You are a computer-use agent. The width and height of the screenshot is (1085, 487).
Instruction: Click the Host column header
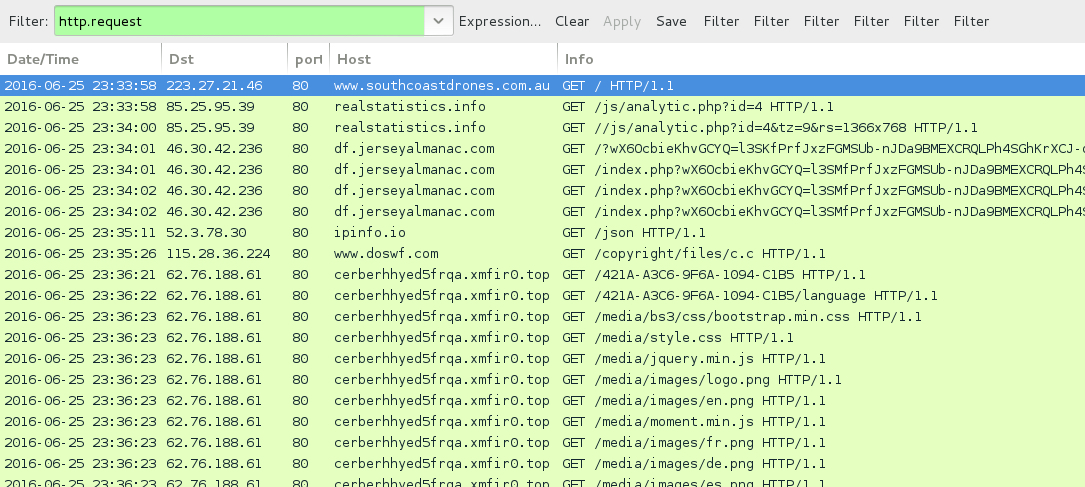pos(440,59)
